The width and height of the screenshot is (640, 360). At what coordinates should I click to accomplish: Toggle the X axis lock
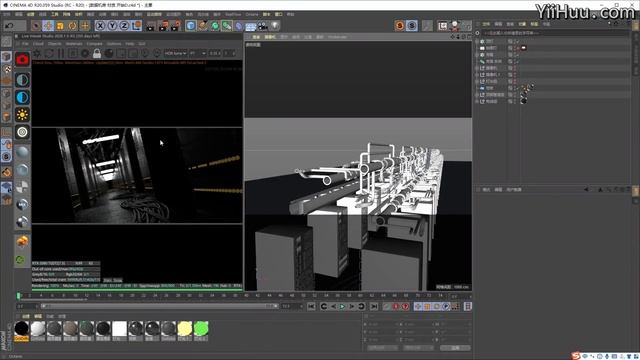coord(100,26)
